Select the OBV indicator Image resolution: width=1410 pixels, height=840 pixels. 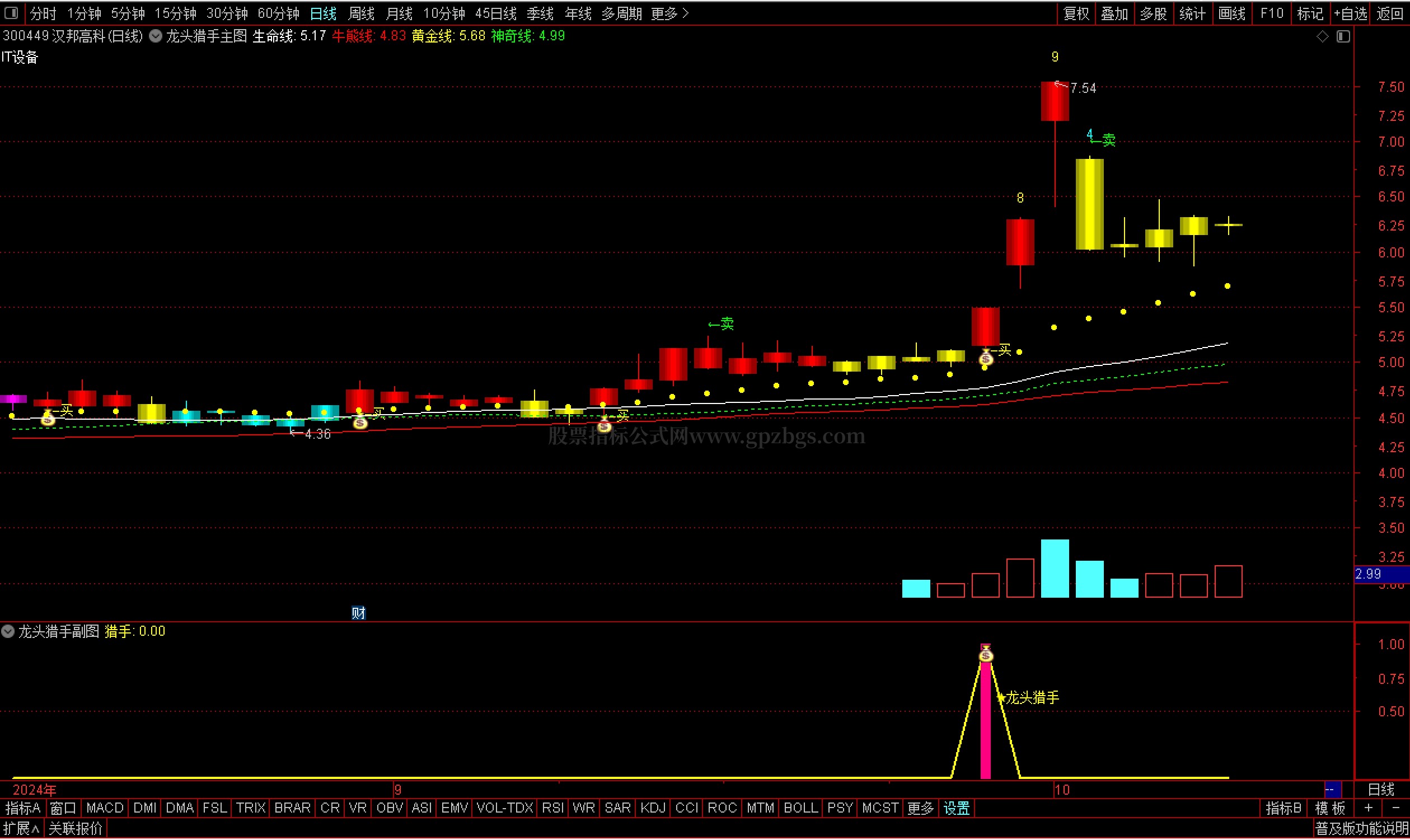(x=390, y=808)
